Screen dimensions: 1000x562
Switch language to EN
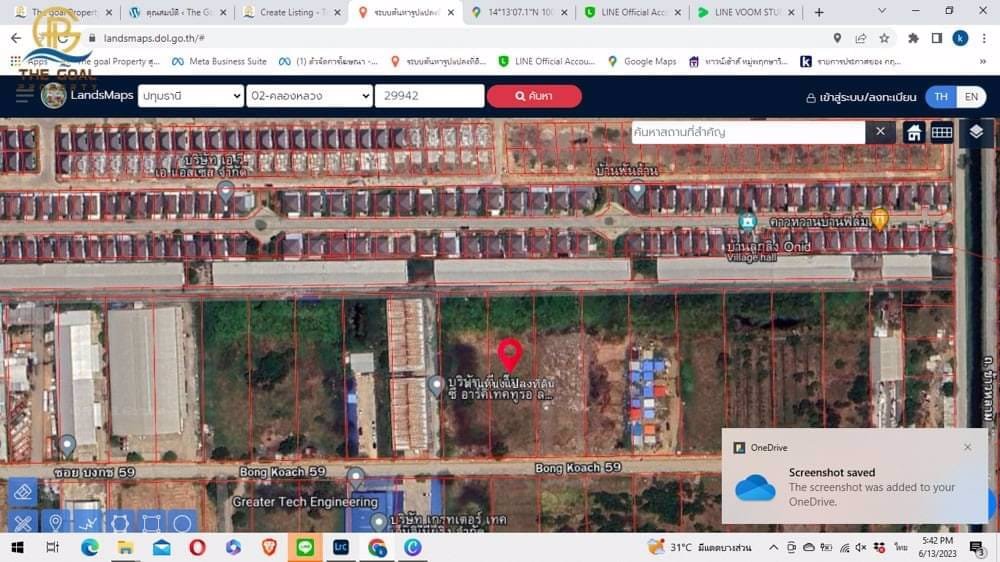tap(970, 97)
